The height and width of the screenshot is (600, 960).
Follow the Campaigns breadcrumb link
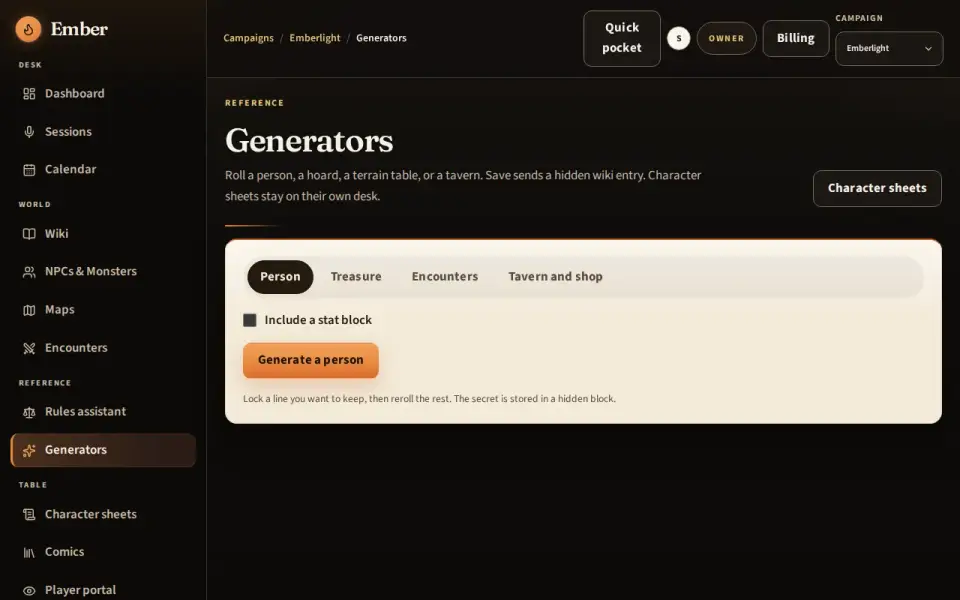pos(248,38)
